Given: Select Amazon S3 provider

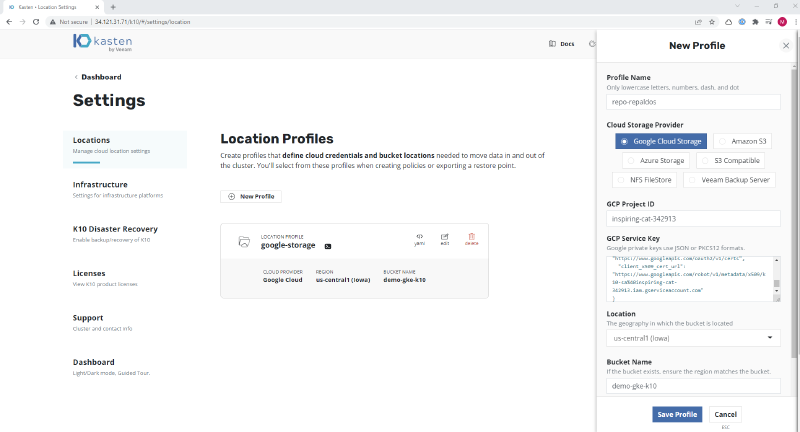Looking at the screenshot, I should pyautogui.click(x=742, y=141).
